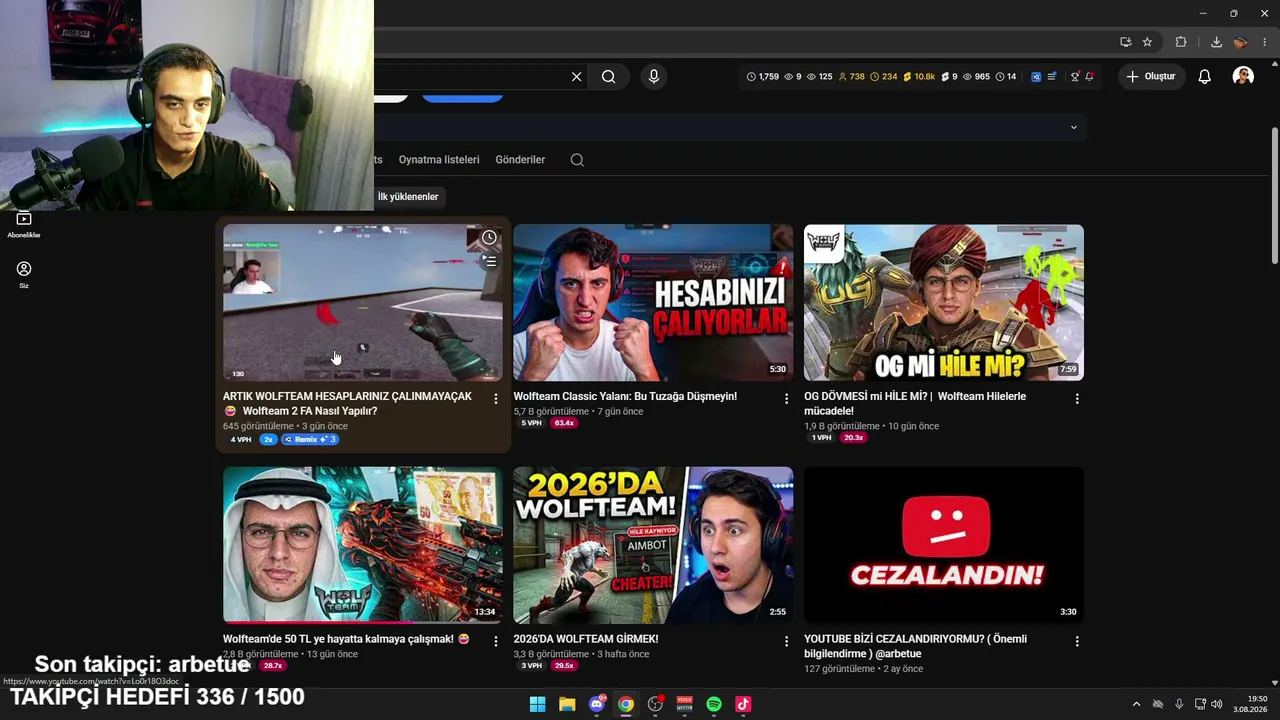Viewport: 1280px width, 720px height.
Task: Click the Remix badge under first video
Action: [310, 439]
